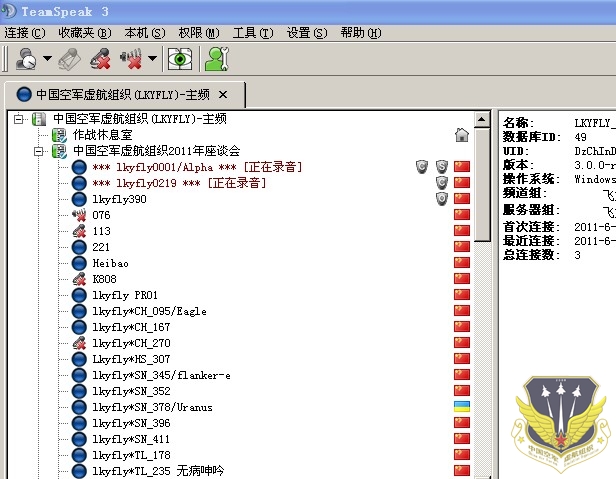This screenshot has height=479, width=616.
Task: Click the 作战休息室 channel icon
Action: point(59,135)
